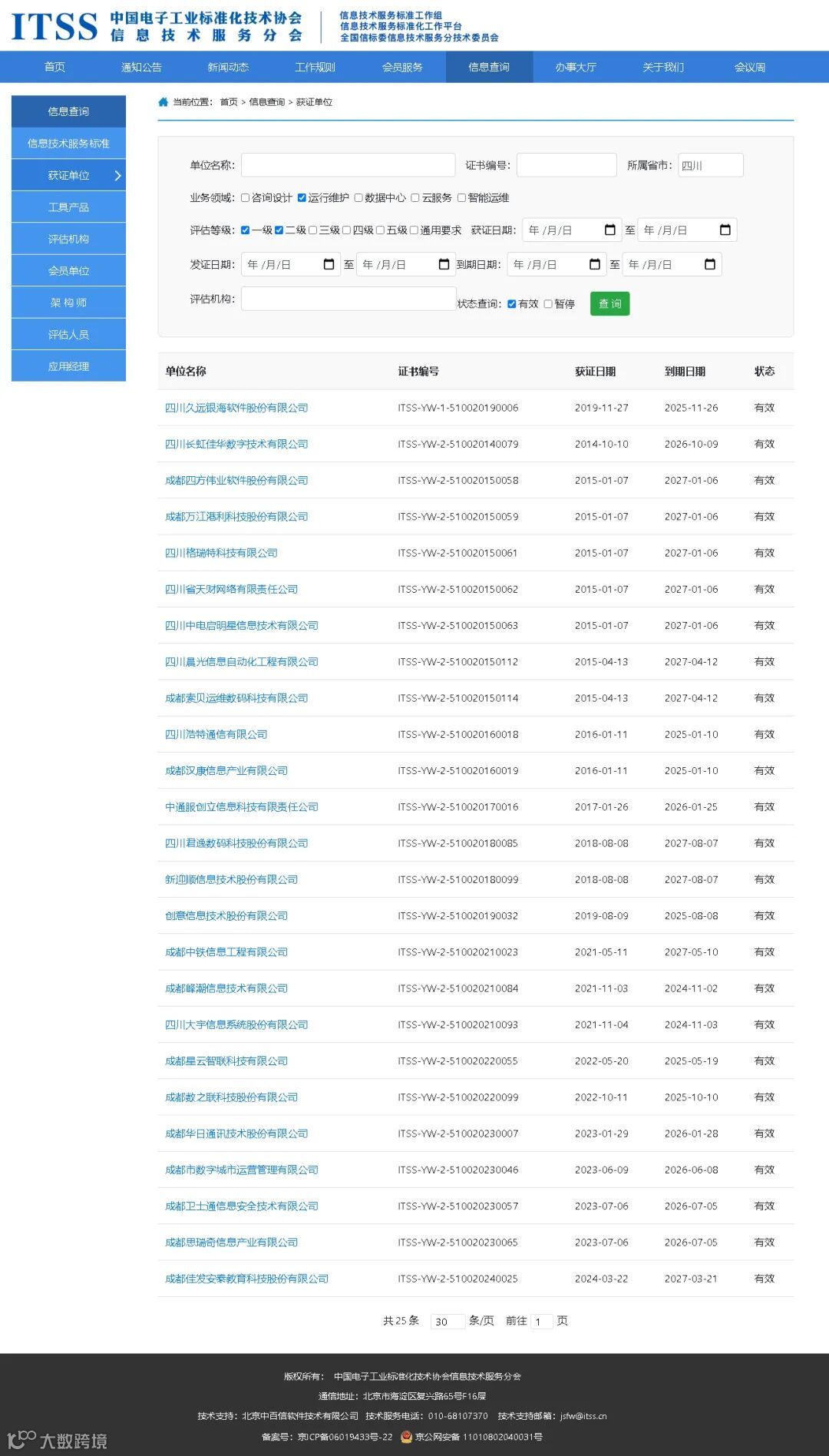
Task: Click the 前往 page number input
Action: click(541, 1321)
